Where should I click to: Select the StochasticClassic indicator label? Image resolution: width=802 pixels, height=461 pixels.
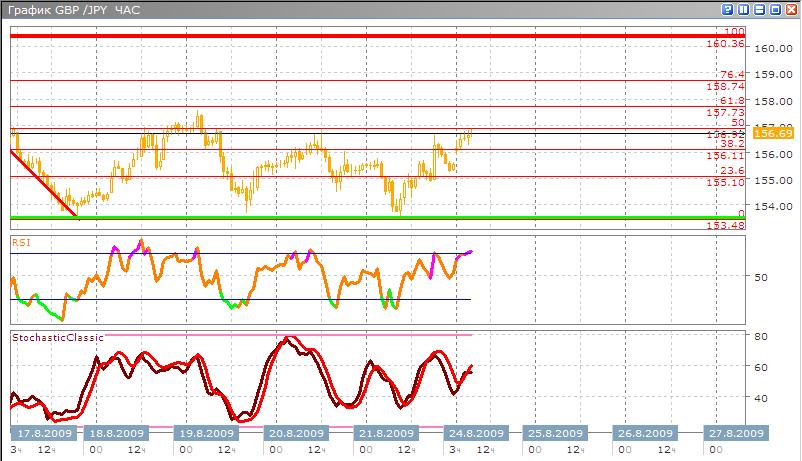click(58, 338)
